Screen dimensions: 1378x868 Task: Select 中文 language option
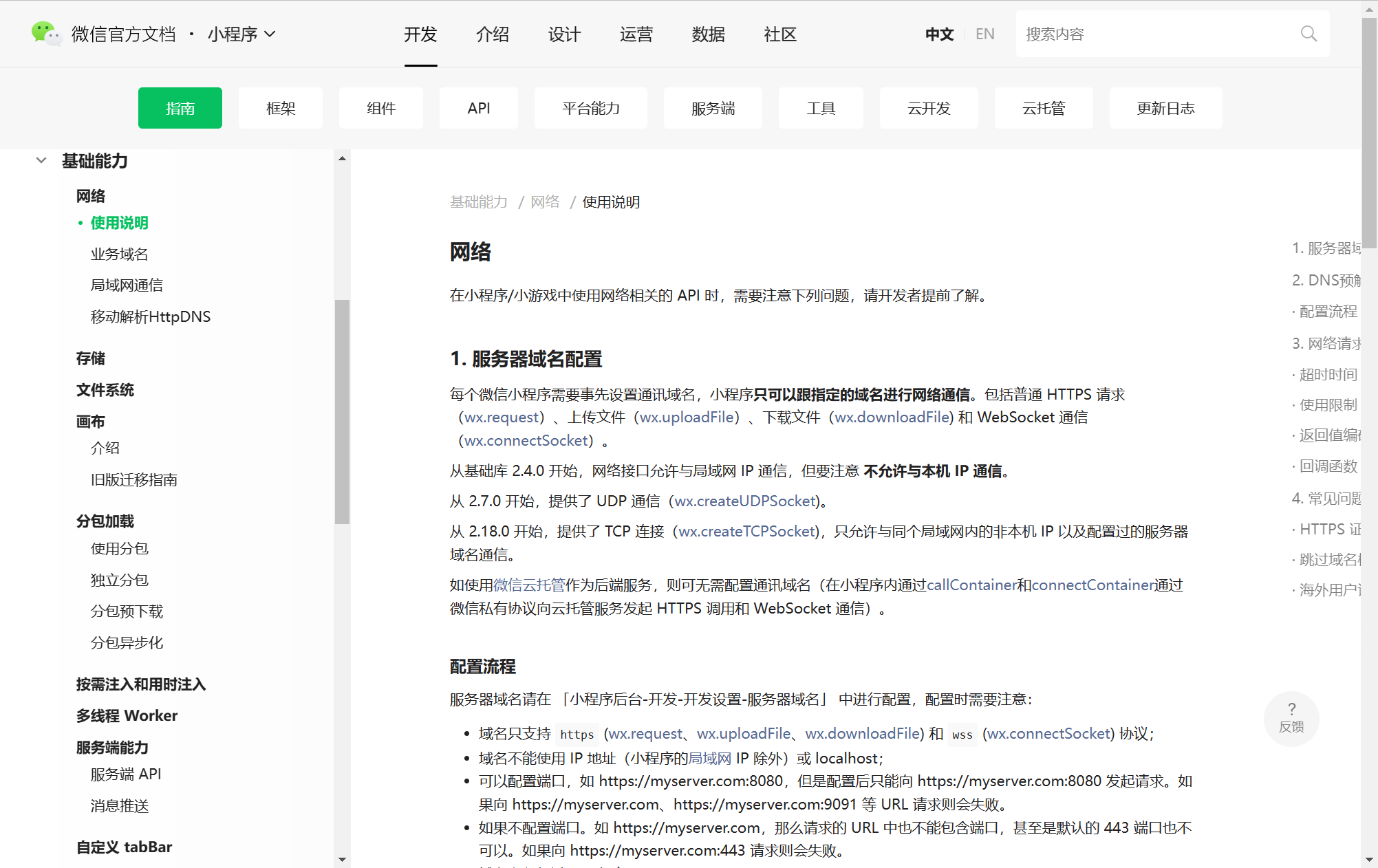click(939, 34)
